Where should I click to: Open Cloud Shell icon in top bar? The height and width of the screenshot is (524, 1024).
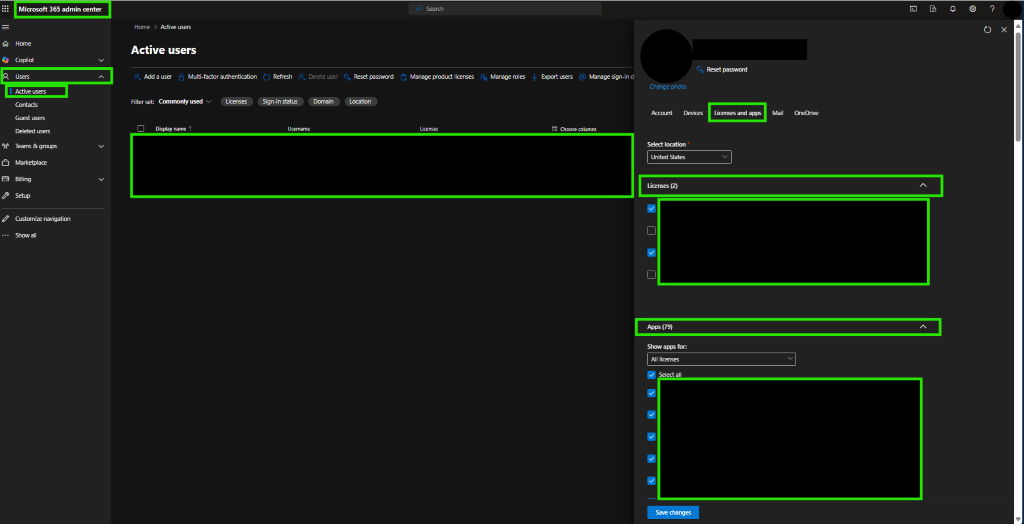913,9
